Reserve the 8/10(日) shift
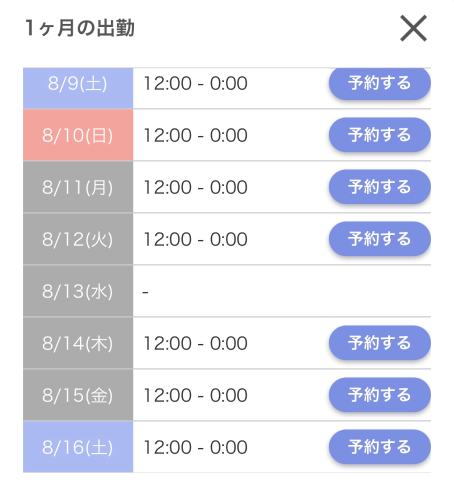 (380, 135)
